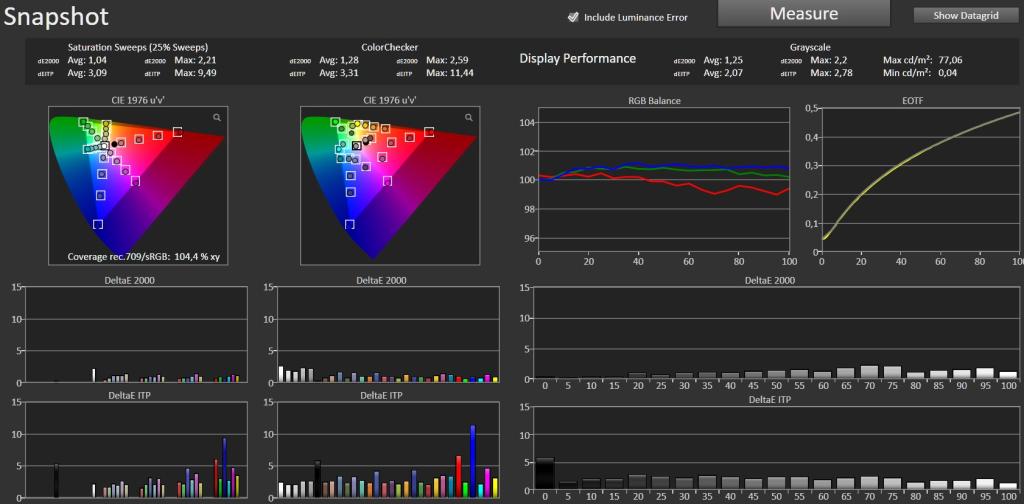Click the 0% black bar in Grayscale DeltaE ITP
1024x504 pixels.
tap(545, 475)
